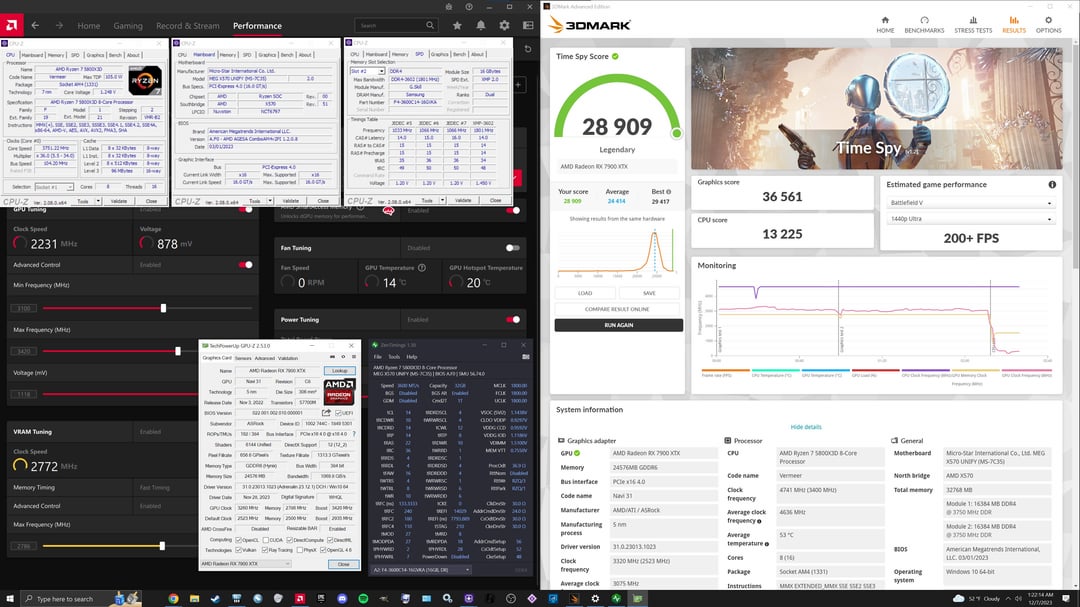Click the help question icon in Adrenalin title bar
This screenshot has width=1080, height=607.
469,6
